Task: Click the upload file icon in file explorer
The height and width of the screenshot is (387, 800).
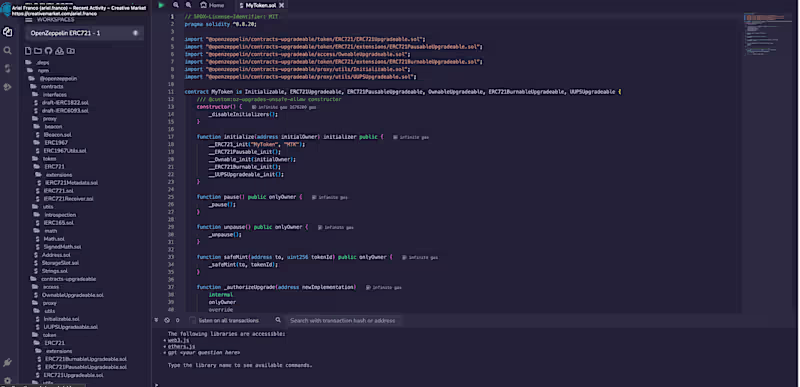Action: tap(60, 51)
